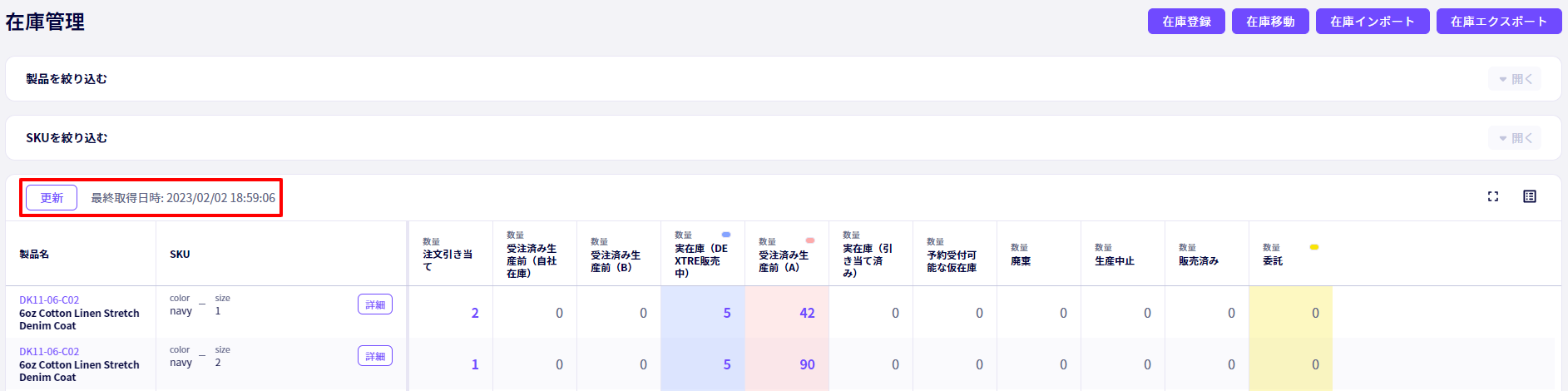The height and width of the screenshot is (391, 1568).
Task: Click 注文引き当て value 1 in size 2 row
Action: pyautogui.click(x=475, y=365)
